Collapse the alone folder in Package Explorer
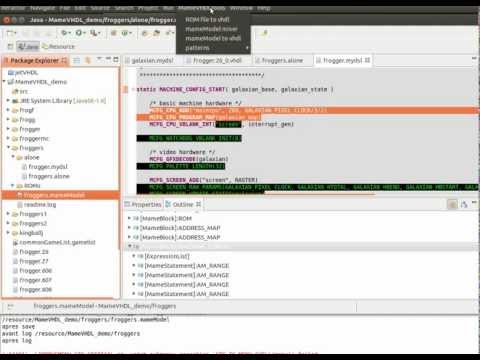 [x=13, y=157]
